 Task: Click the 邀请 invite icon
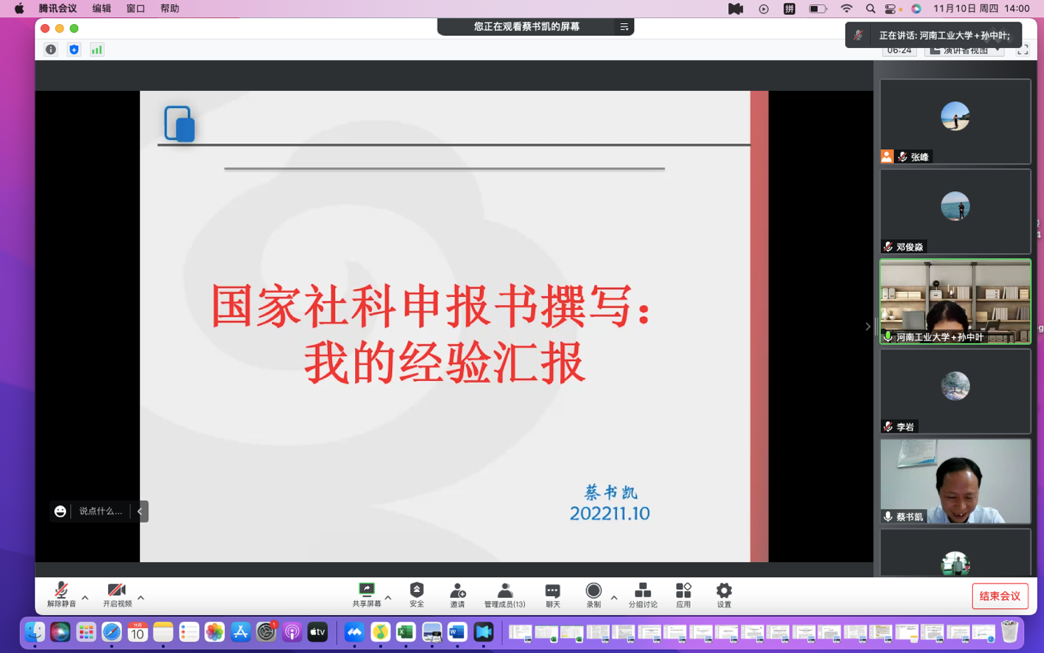(457, 592)
